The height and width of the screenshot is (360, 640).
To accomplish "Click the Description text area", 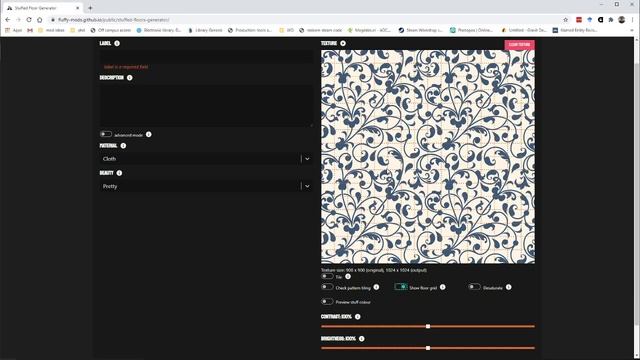I will pyautogui.click(x=207, y=106).
